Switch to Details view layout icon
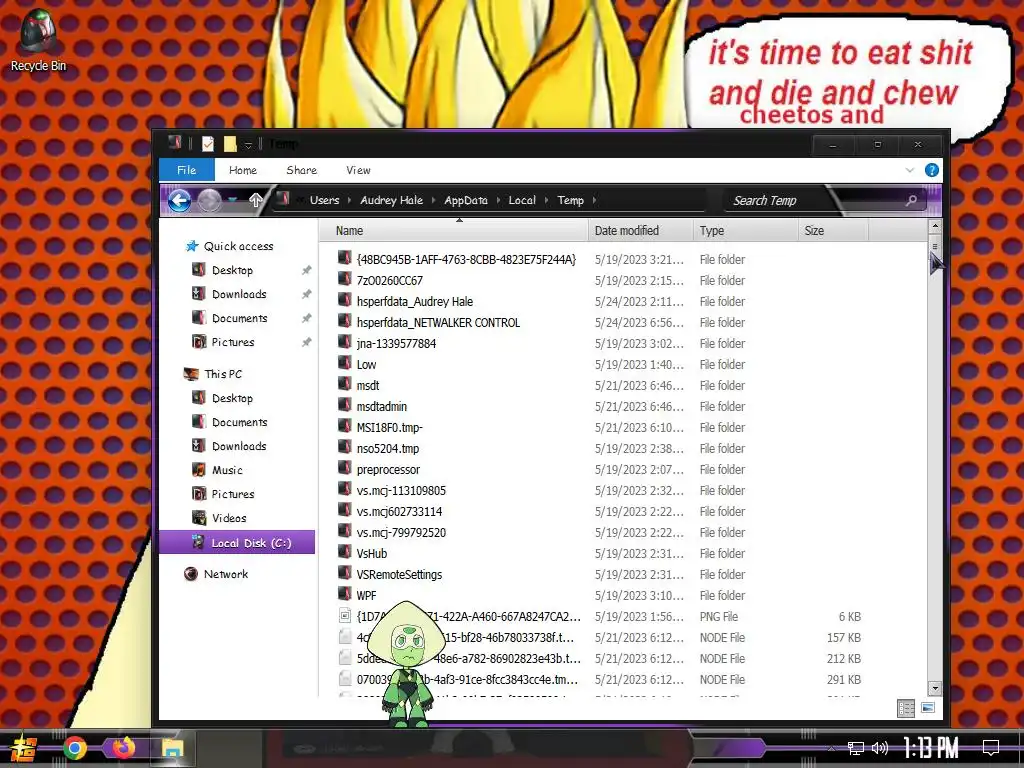Image resolution: width=1024 pixels, height=768 pixels. pos(906,709)
